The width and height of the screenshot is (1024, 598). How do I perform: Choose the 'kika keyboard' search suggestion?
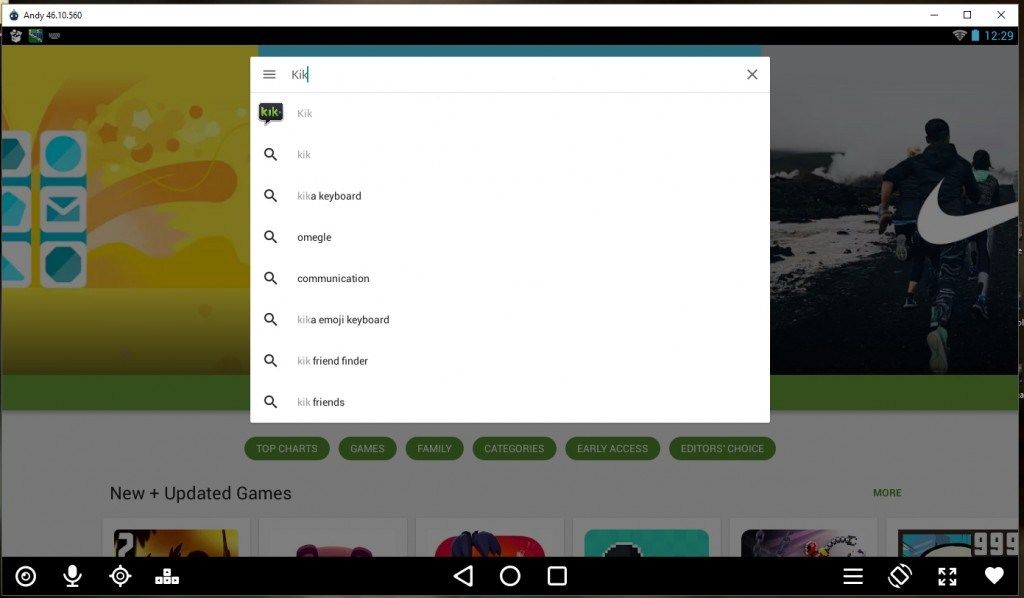(x=329, y=196)
